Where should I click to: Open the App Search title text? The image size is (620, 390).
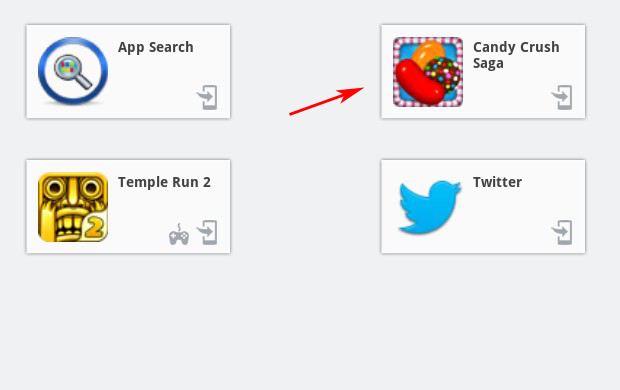(156, 47)
